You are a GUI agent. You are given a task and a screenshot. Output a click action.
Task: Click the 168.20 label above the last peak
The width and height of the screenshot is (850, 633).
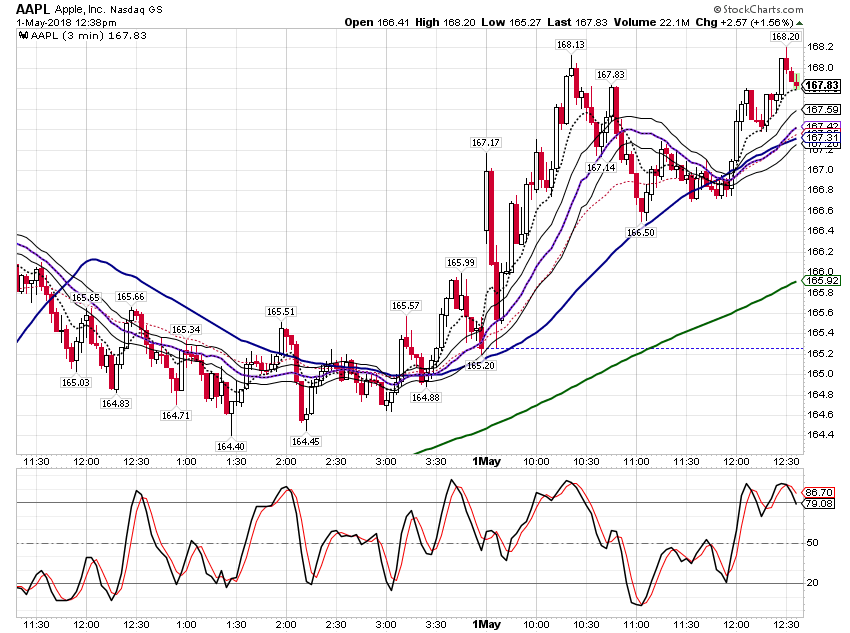point(785,36)
